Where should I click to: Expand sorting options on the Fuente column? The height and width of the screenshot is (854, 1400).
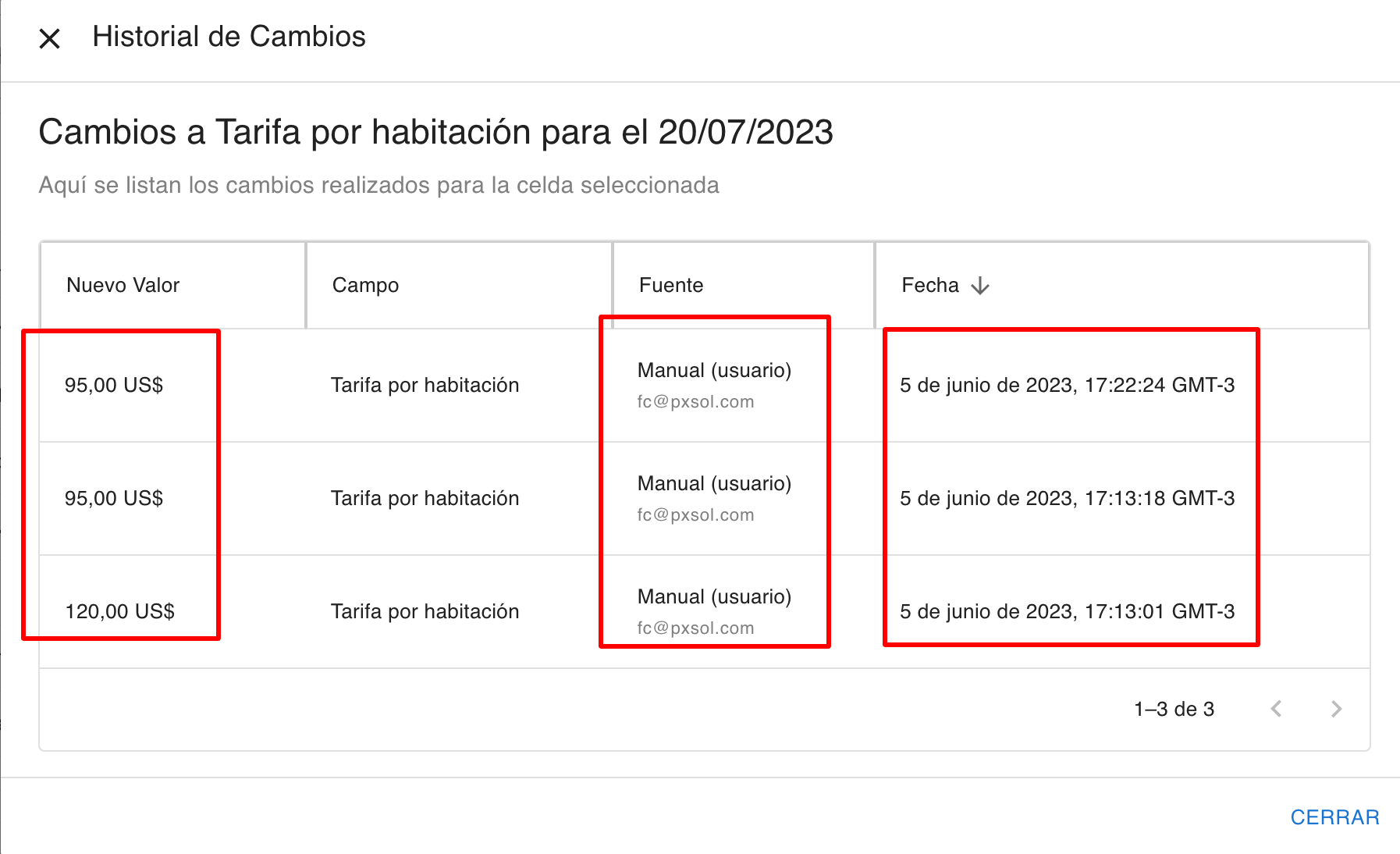(x=671, y=285)
